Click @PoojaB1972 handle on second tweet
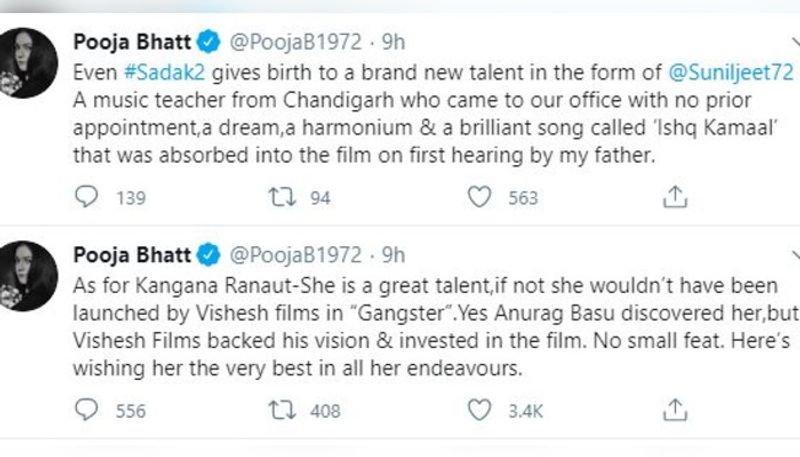800x457 pixels. point(296,255)
